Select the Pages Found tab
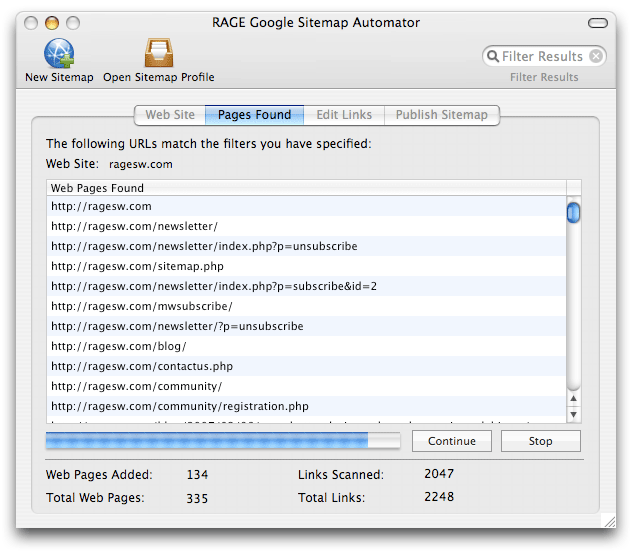The height and width of the screenshot is (557, 633). [x=254, y=115]
